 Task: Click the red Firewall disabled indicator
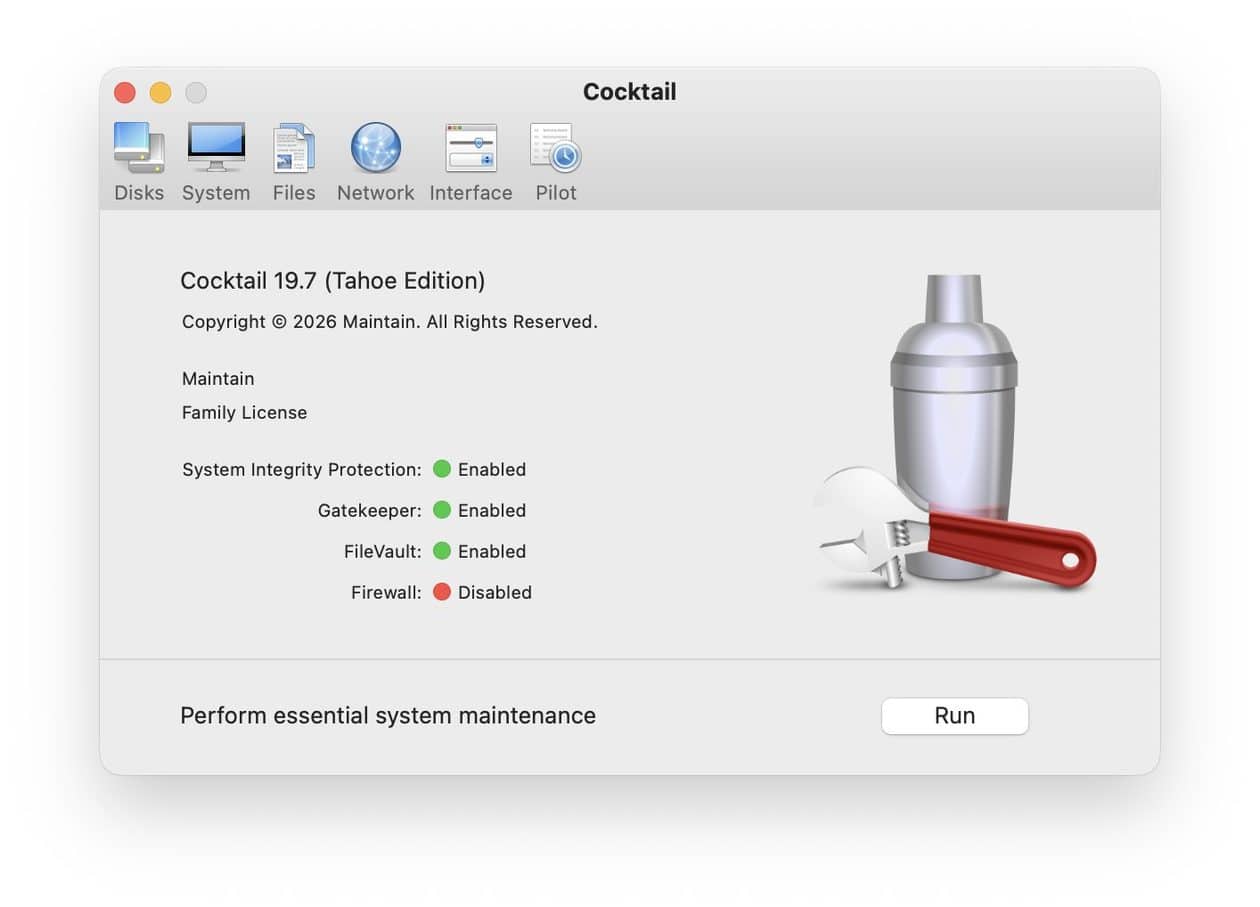(442, 592)
